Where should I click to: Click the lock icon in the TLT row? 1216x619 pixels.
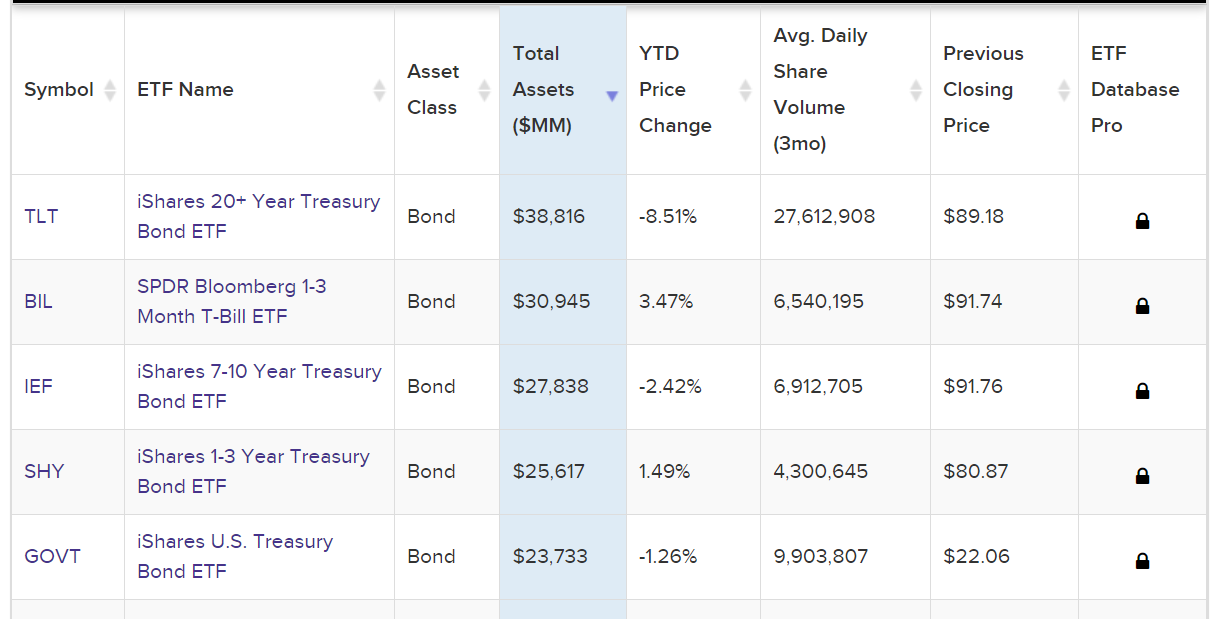point(1142,221)
